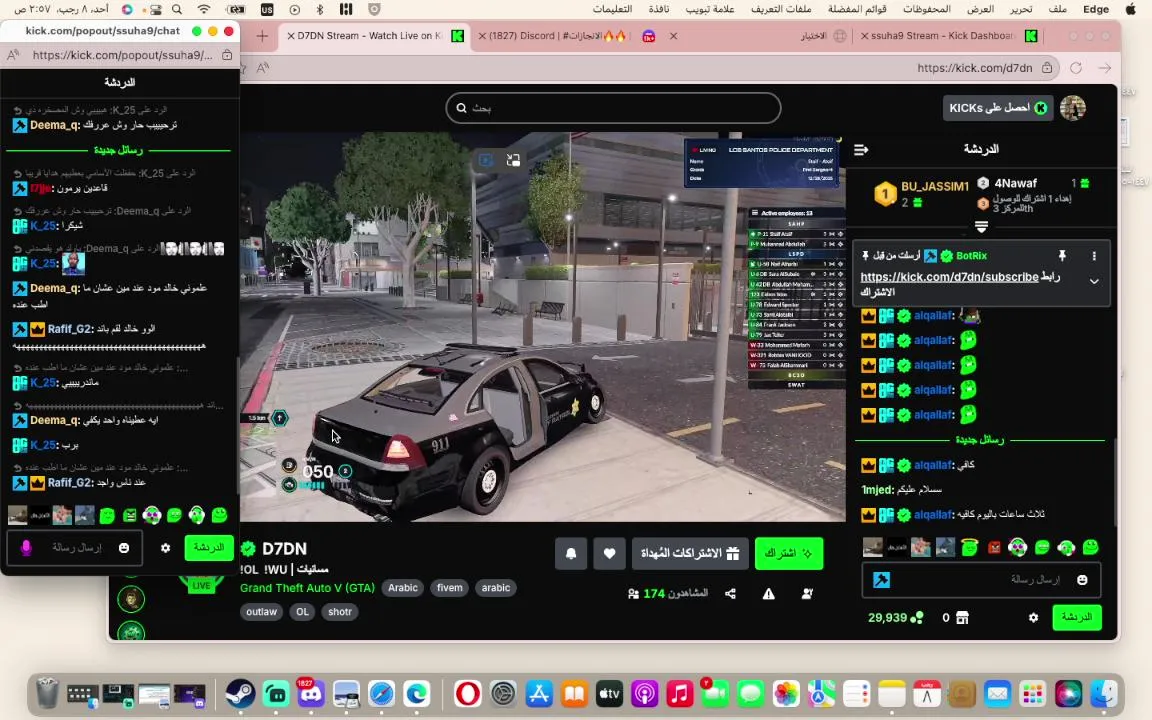Click the report warning triangle icon

click(x=768, y=594)
